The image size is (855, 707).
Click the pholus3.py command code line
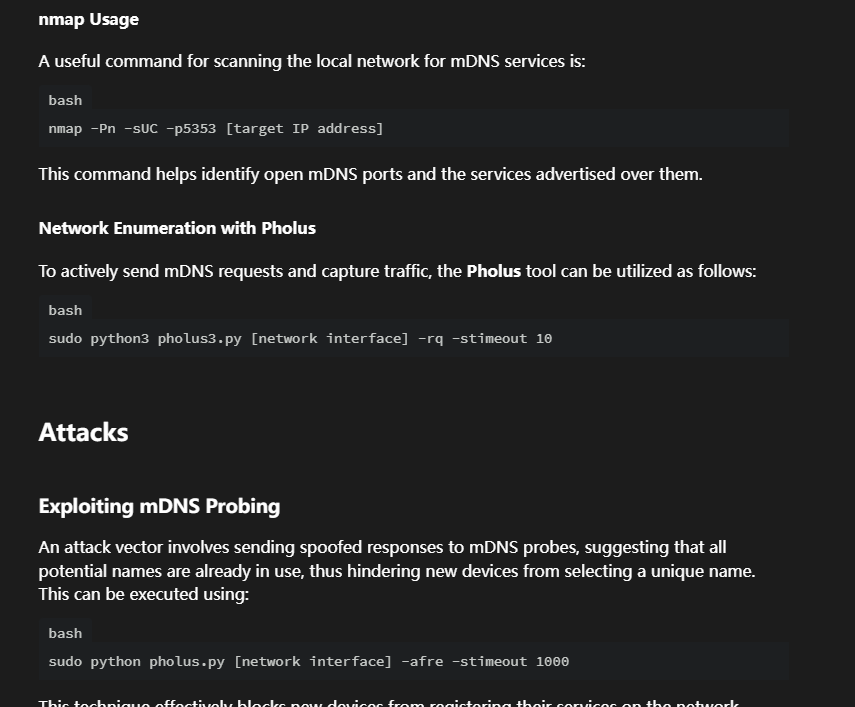[x=300, y=338]
